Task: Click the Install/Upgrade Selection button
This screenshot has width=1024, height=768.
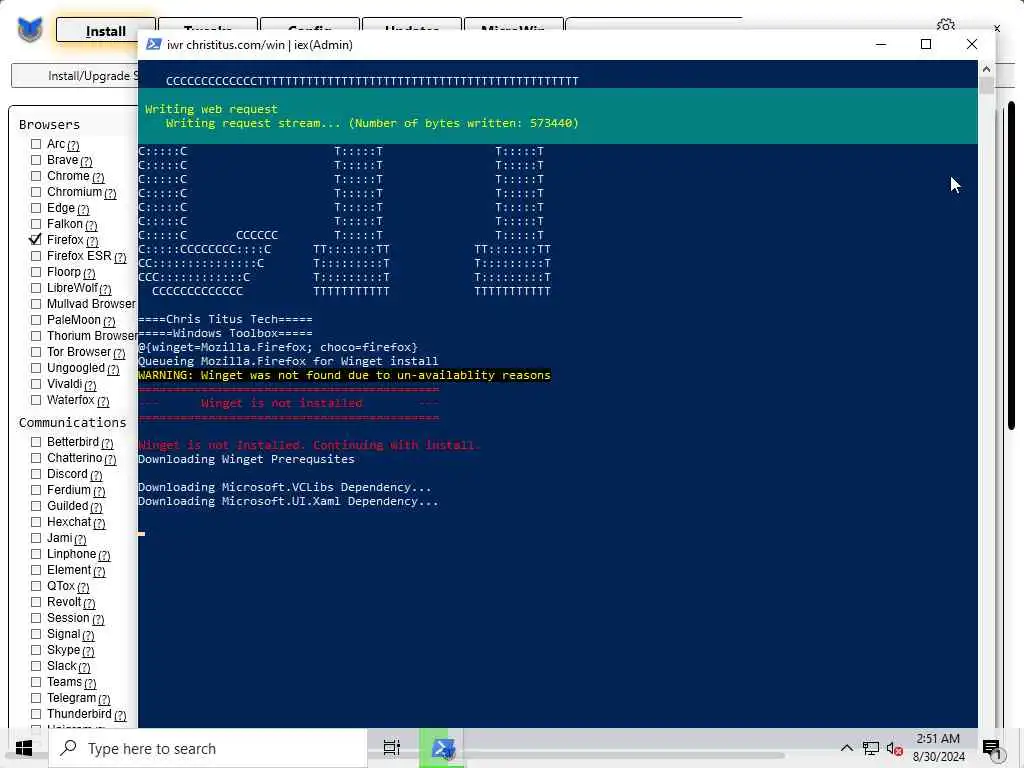Action: [74, 76]
